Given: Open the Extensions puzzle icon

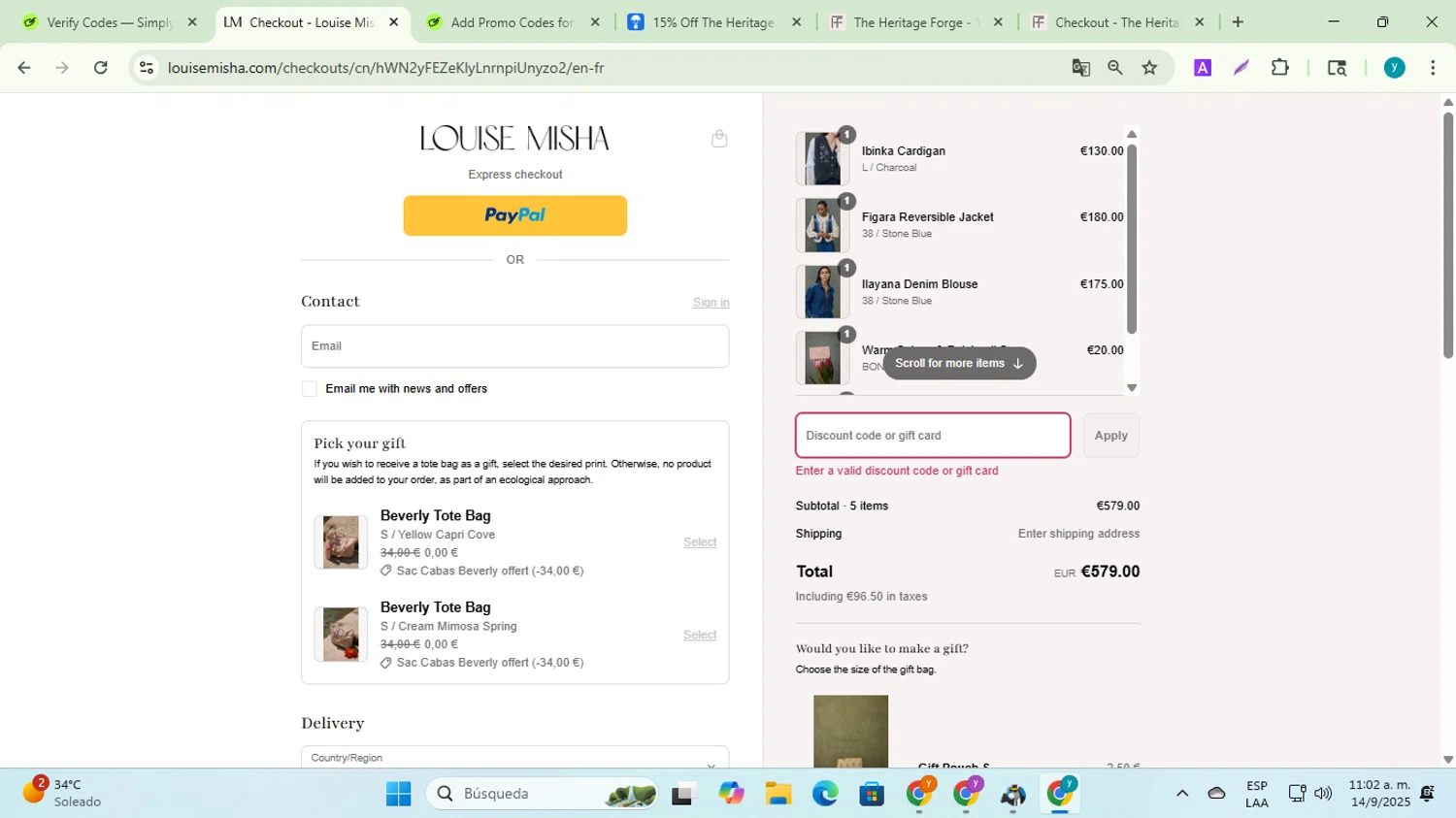Looking at the screenshot, I should click(1280, 68).
